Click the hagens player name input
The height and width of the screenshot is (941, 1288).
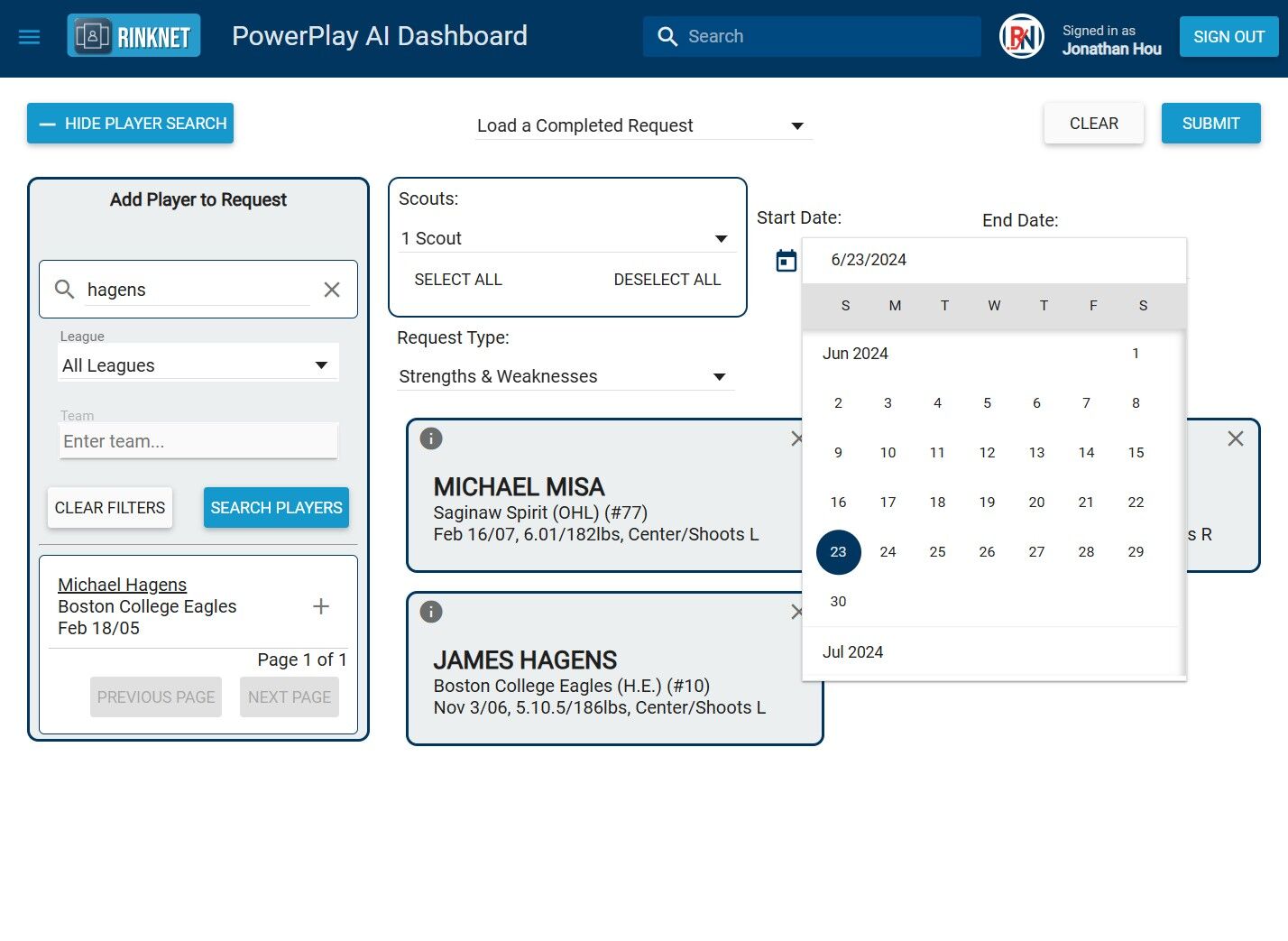pyautogui.click(x=198, y=290)
